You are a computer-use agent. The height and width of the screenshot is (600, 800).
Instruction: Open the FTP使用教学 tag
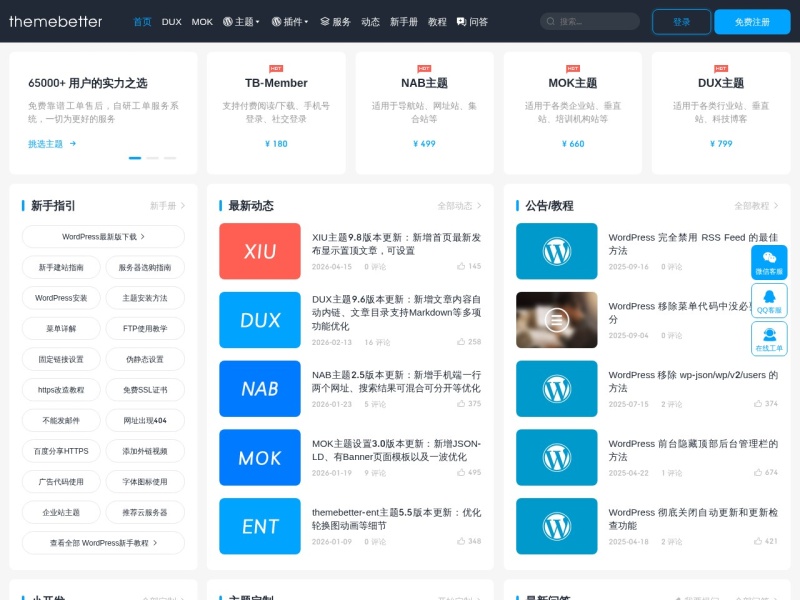coord(145,329)
